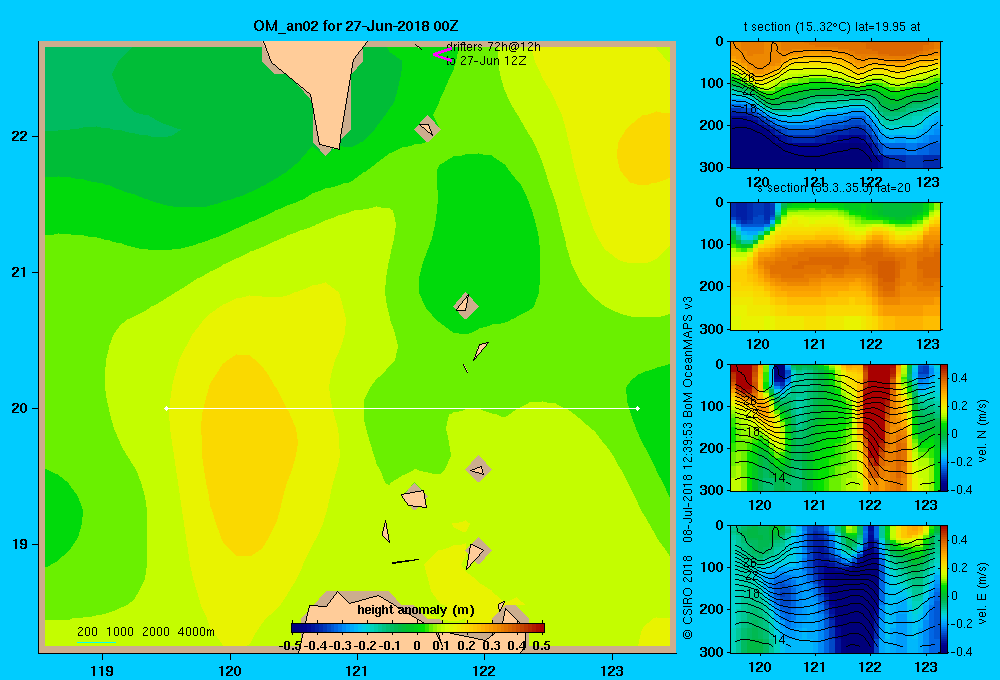Viewport: 1000px width, 680px height.
Task: Click the '2000' depth contour legend entry
Action: [x=156, y=632]
